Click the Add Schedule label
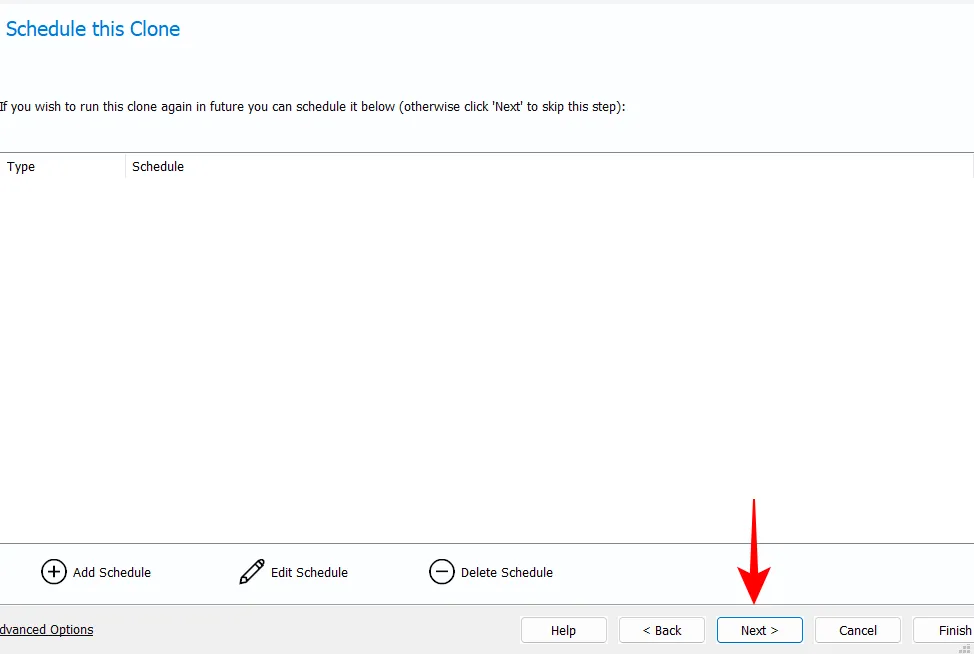This screenshot has width=974, height=654. click(112, 573)
